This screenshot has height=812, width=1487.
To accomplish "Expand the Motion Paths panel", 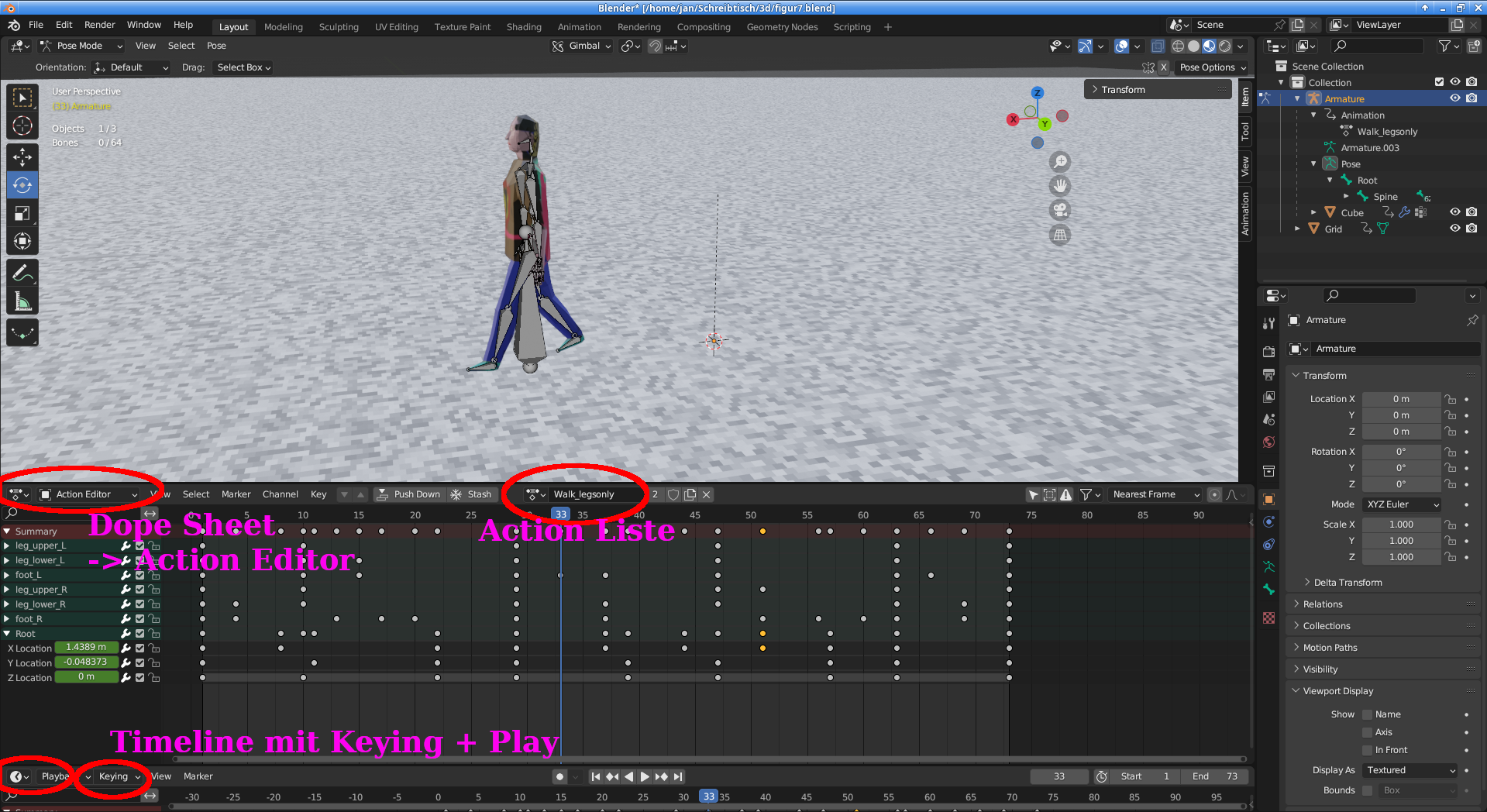I will [1330, 648].
